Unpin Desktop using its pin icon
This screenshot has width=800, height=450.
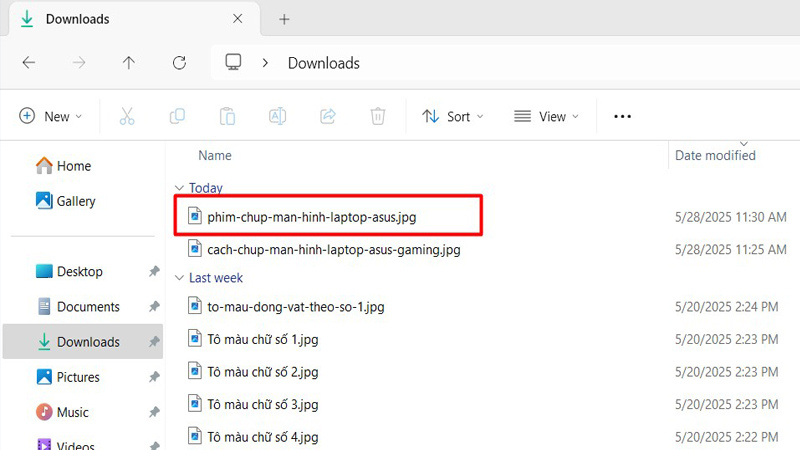pos(154,271)
